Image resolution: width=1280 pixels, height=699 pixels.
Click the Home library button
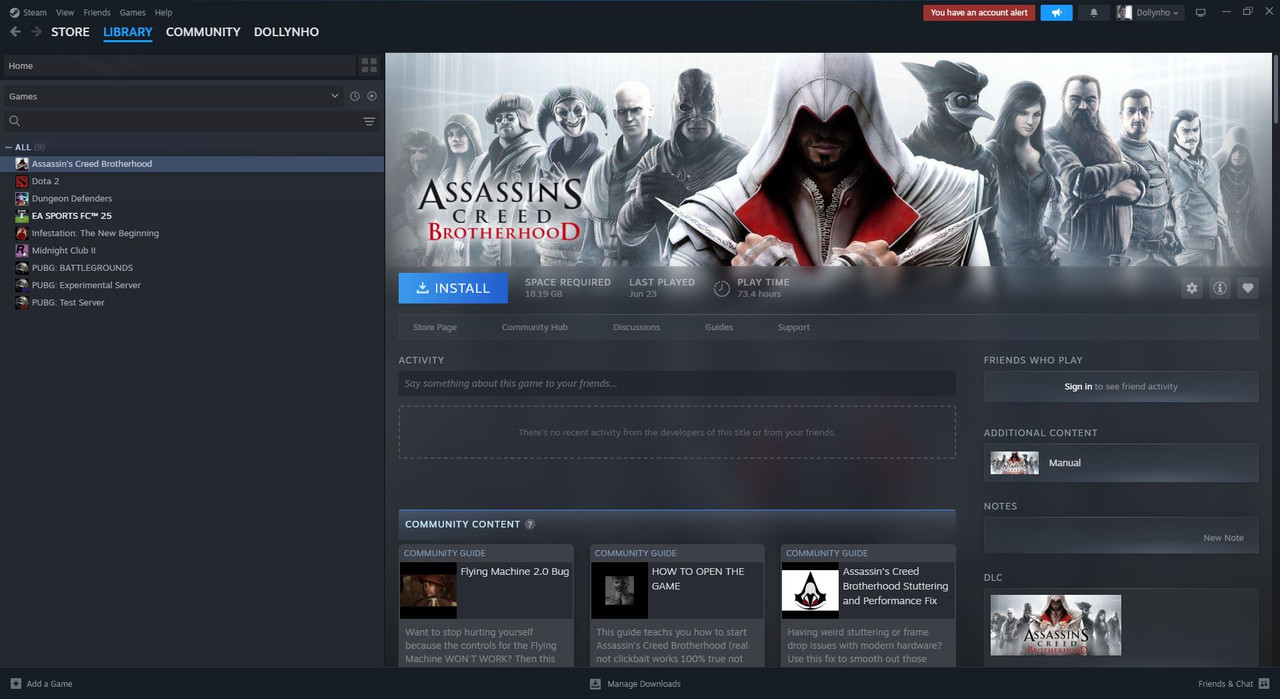179,65
